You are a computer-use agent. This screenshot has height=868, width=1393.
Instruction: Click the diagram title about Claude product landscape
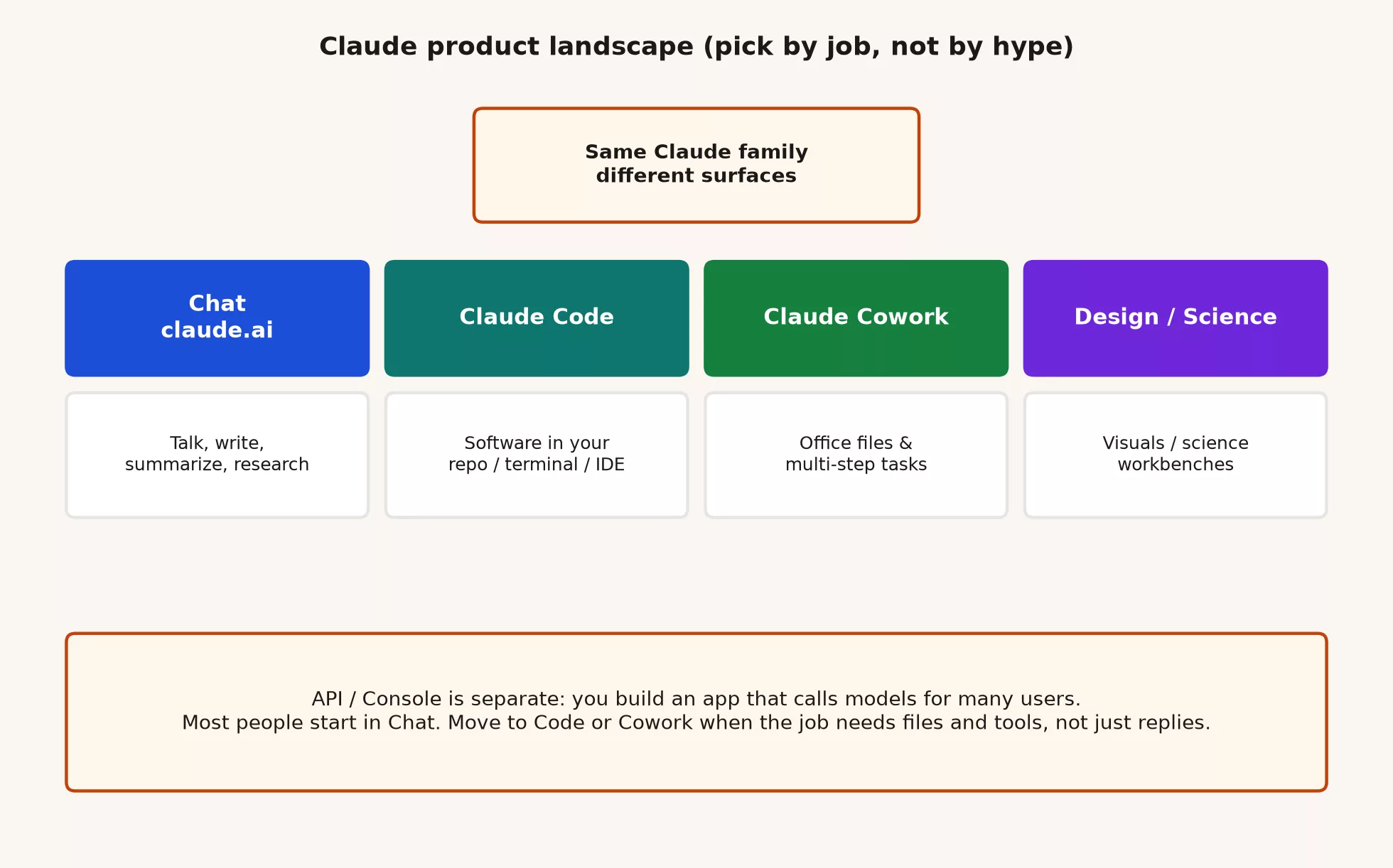tap(696, 47)
